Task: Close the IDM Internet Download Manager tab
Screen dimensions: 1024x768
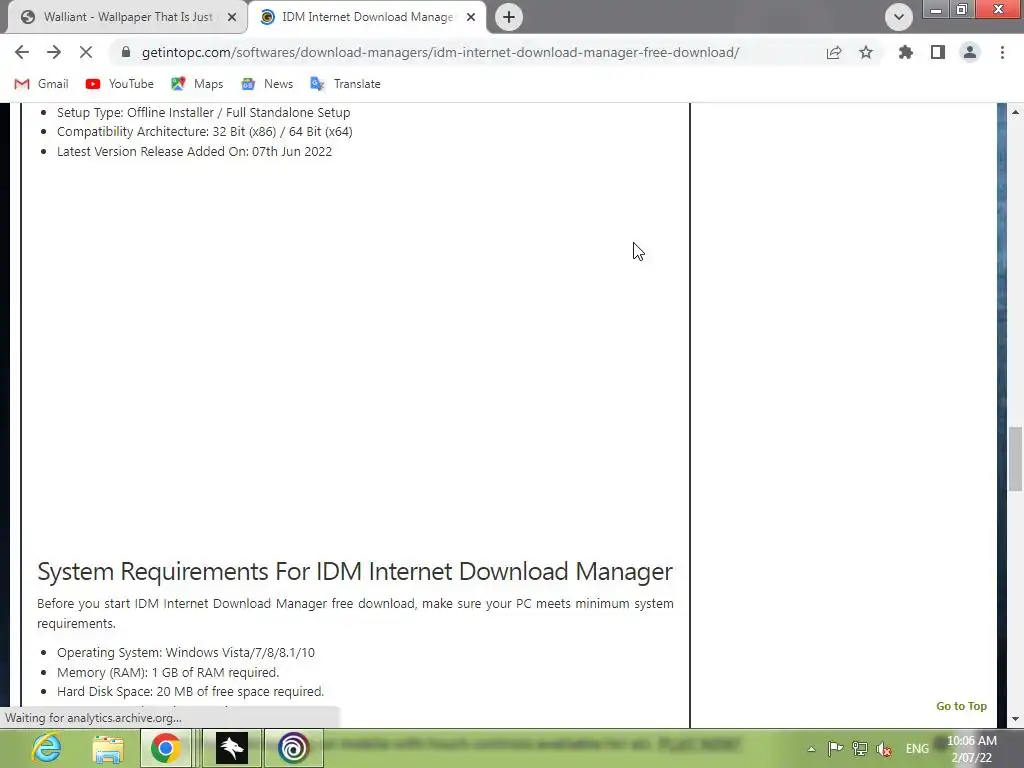Action: [471, 17]
